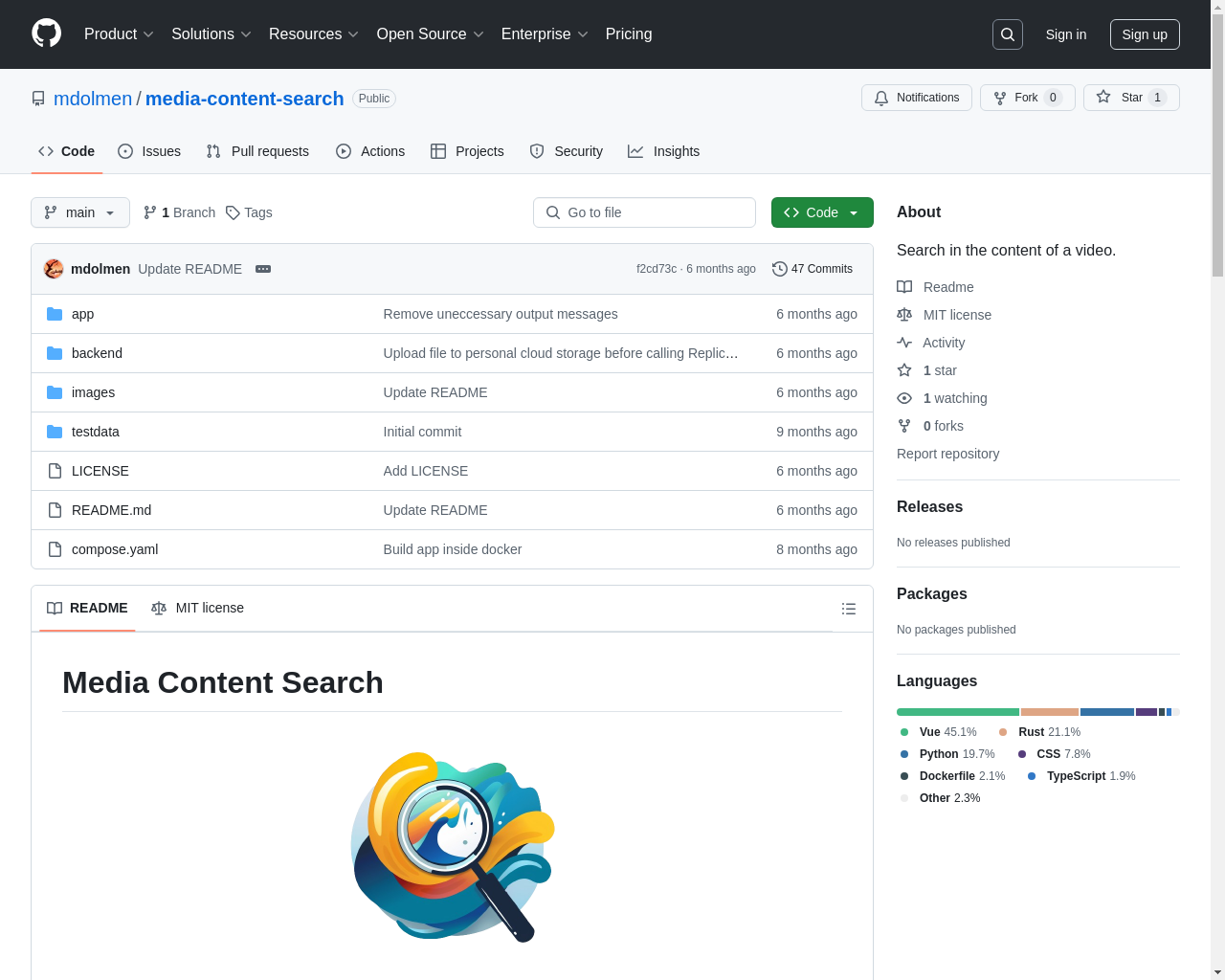Screen dimensions: 1225x980
Task: Open the README outline list icon
Action: pyautogui.click(x=849, y=609)
